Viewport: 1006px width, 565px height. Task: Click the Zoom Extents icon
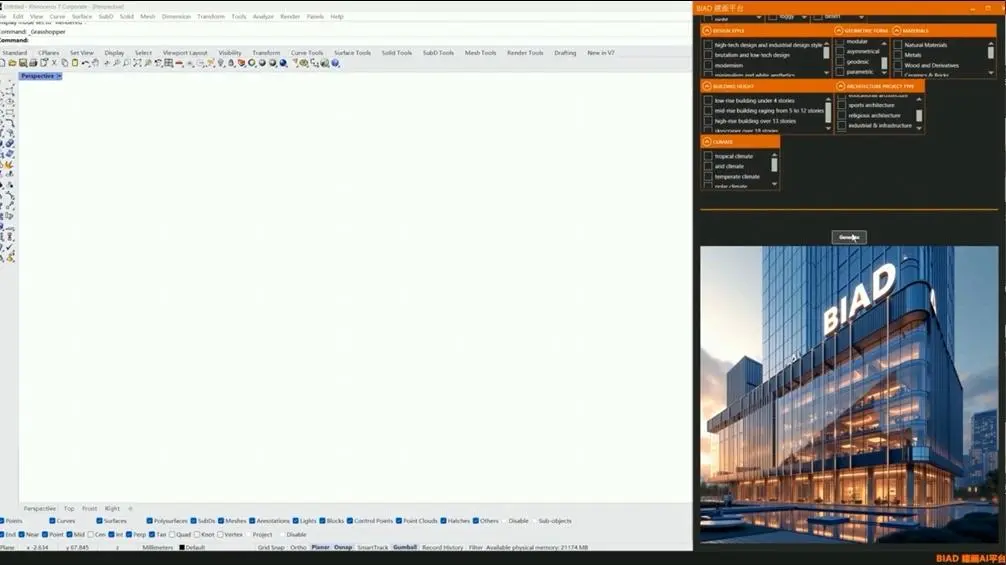136,63
